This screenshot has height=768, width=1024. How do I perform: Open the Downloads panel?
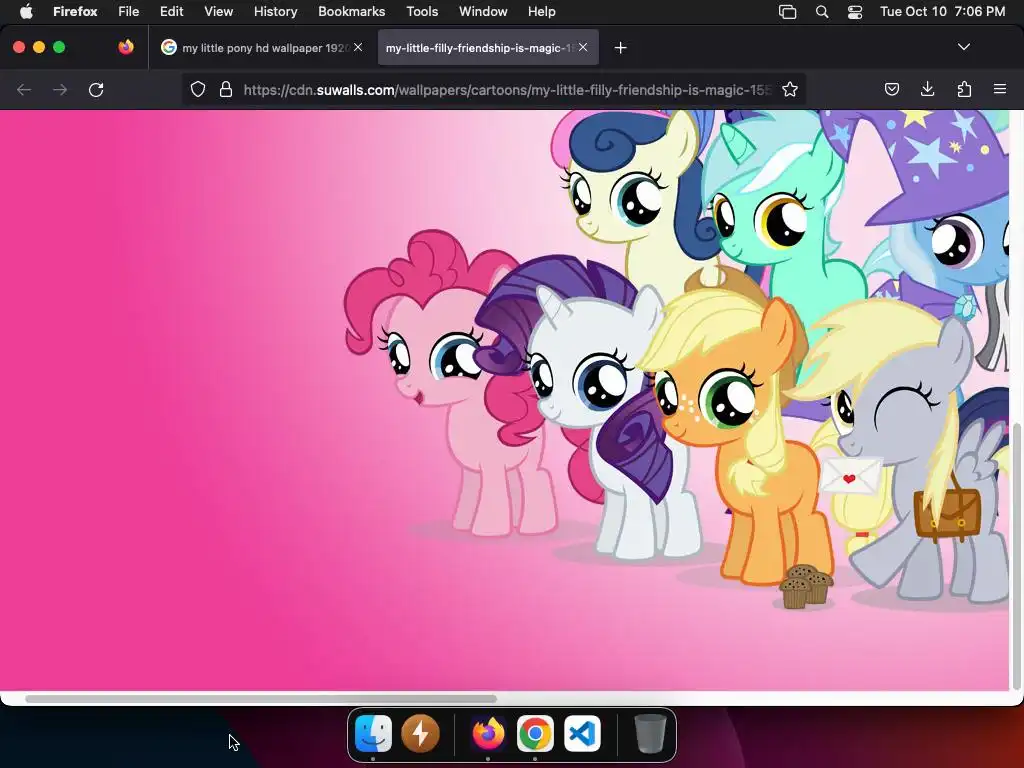927,89
